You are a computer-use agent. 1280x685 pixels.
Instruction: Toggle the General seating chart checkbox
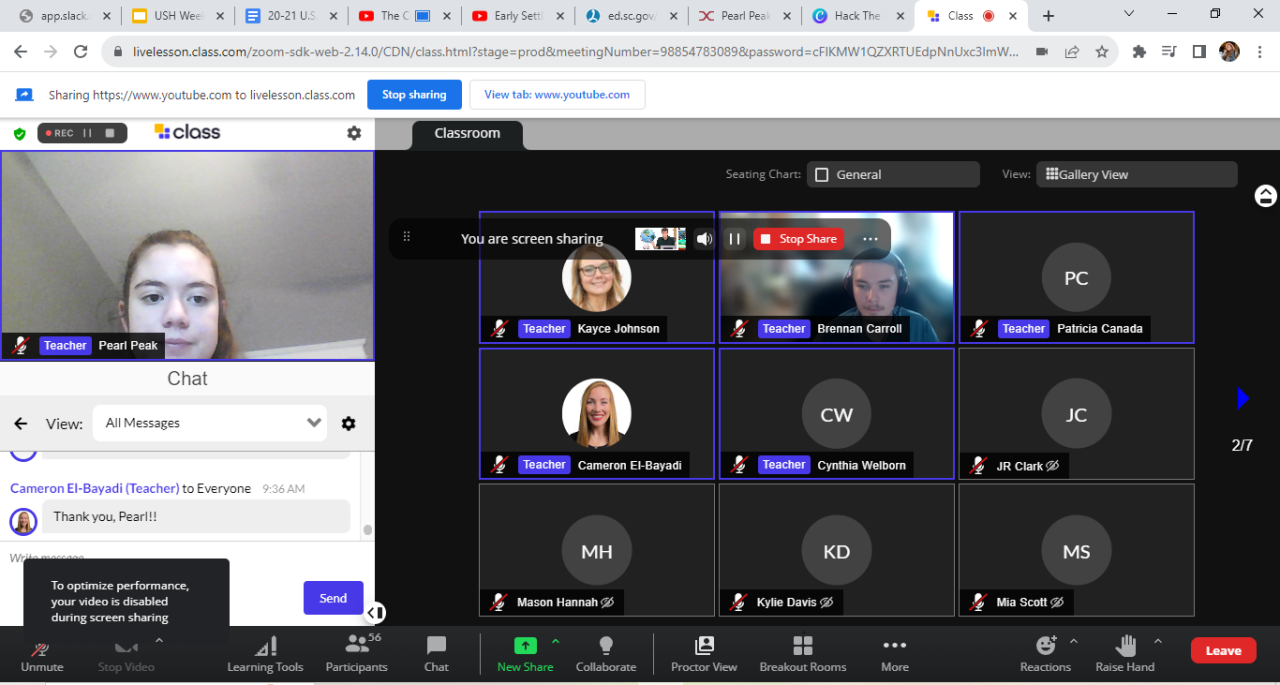[822, 174]
